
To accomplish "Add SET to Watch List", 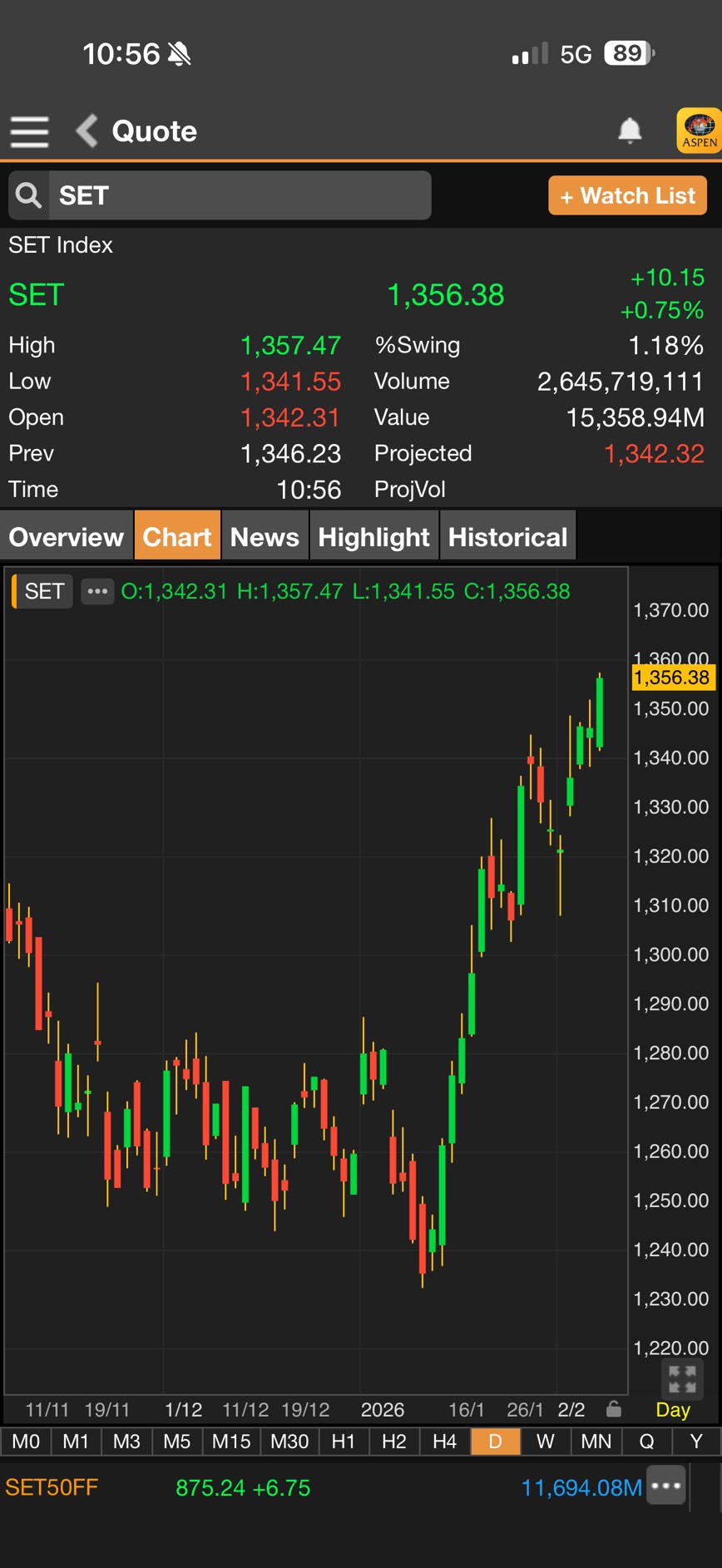I will click(627, 196).
